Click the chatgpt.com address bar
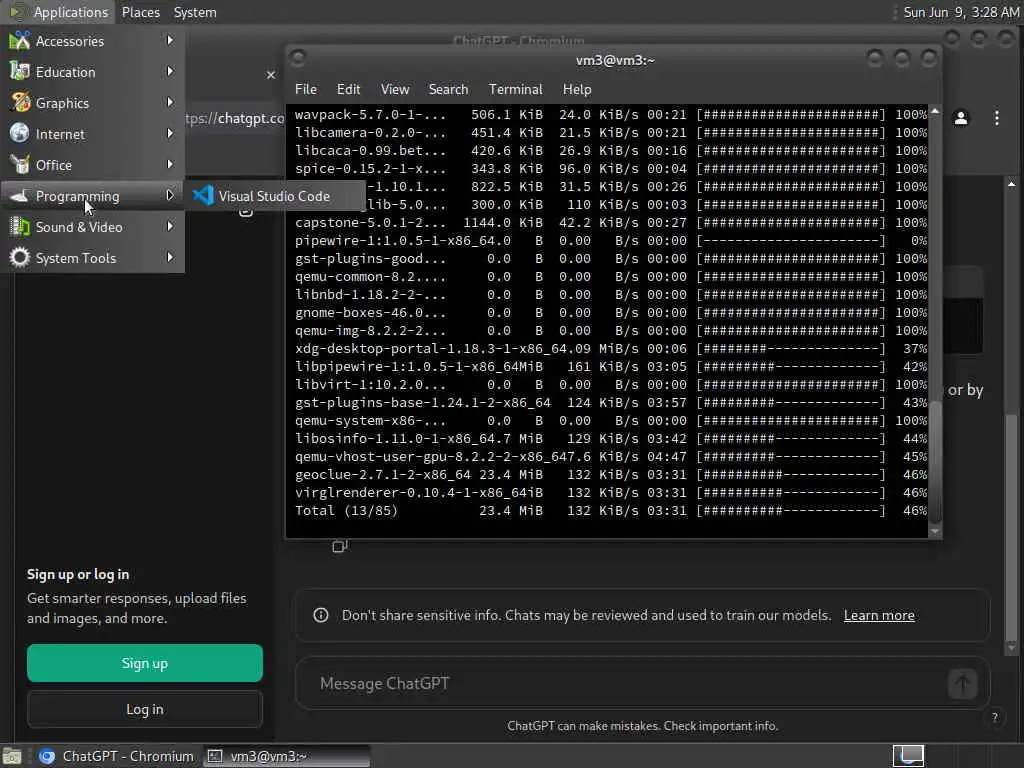 point(234,118)
